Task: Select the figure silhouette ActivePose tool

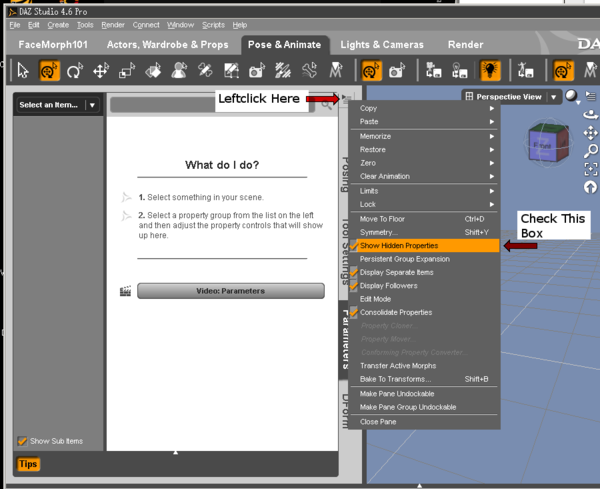Action: coord(179,71)
